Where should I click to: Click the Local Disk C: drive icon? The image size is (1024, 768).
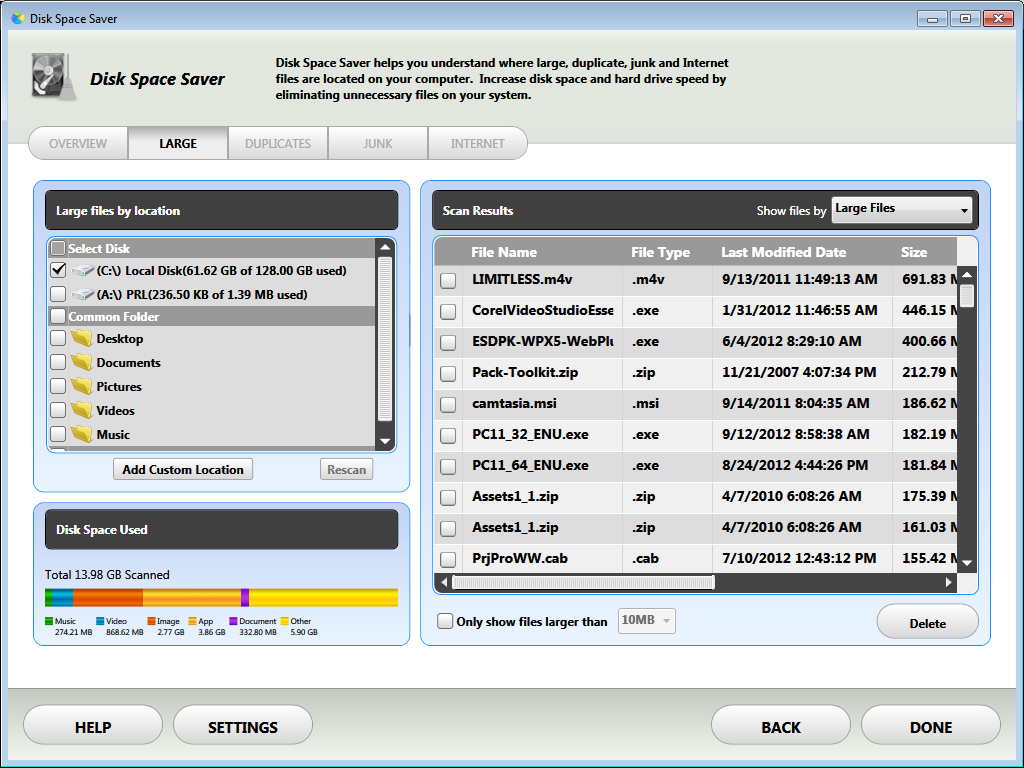pyautogui.click(x=83, y=271)
